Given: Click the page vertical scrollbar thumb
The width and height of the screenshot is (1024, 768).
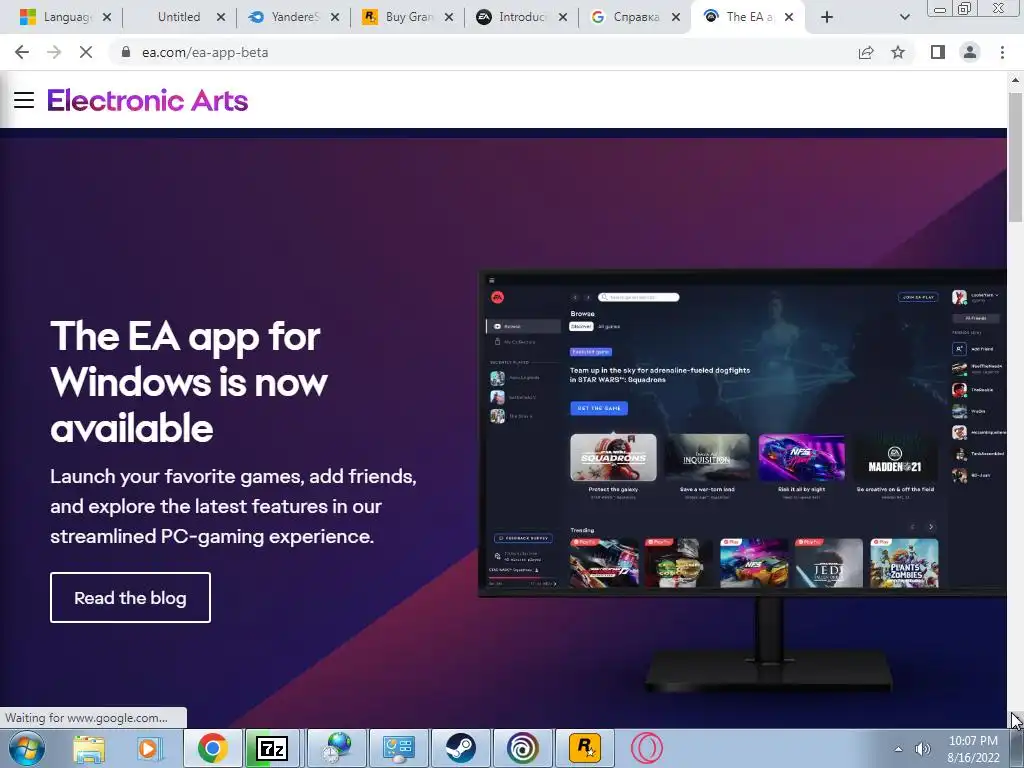Looking at the screenshot, I should click(x=1015, y=157).
